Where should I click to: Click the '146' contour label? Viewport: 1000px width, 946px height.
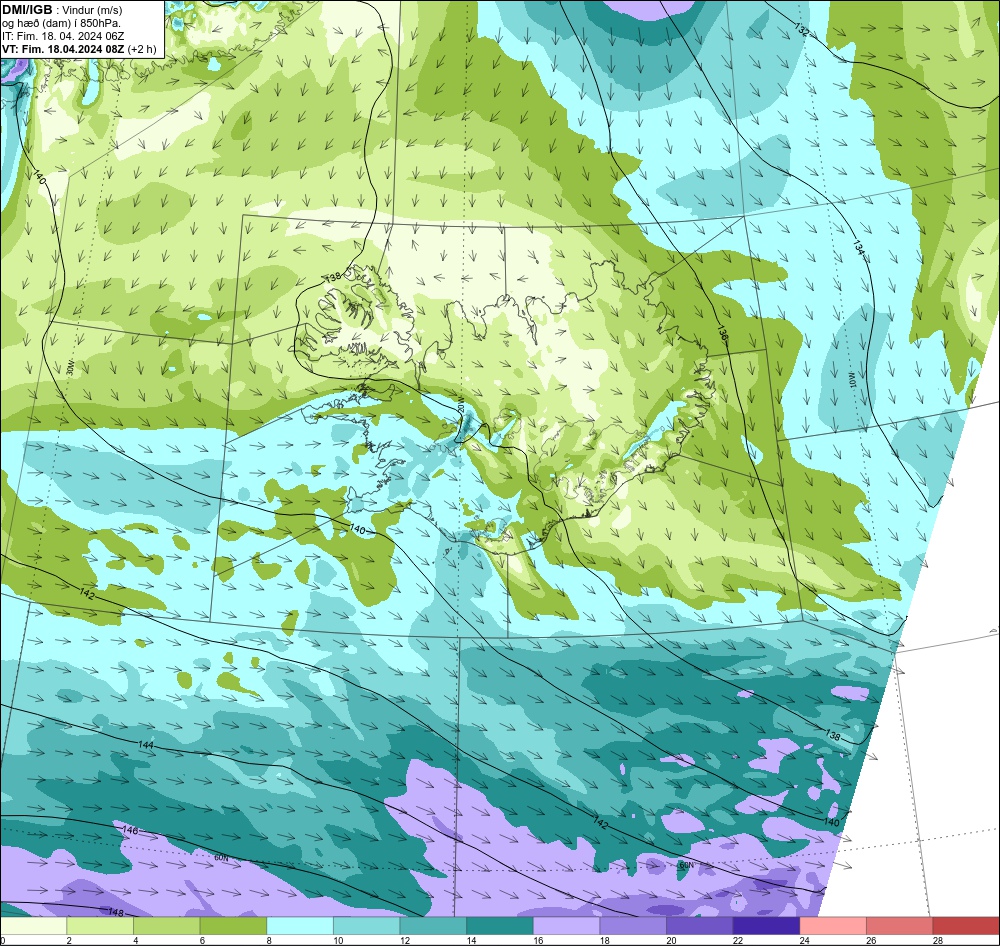pyautogui.click(x=130, y=831)
